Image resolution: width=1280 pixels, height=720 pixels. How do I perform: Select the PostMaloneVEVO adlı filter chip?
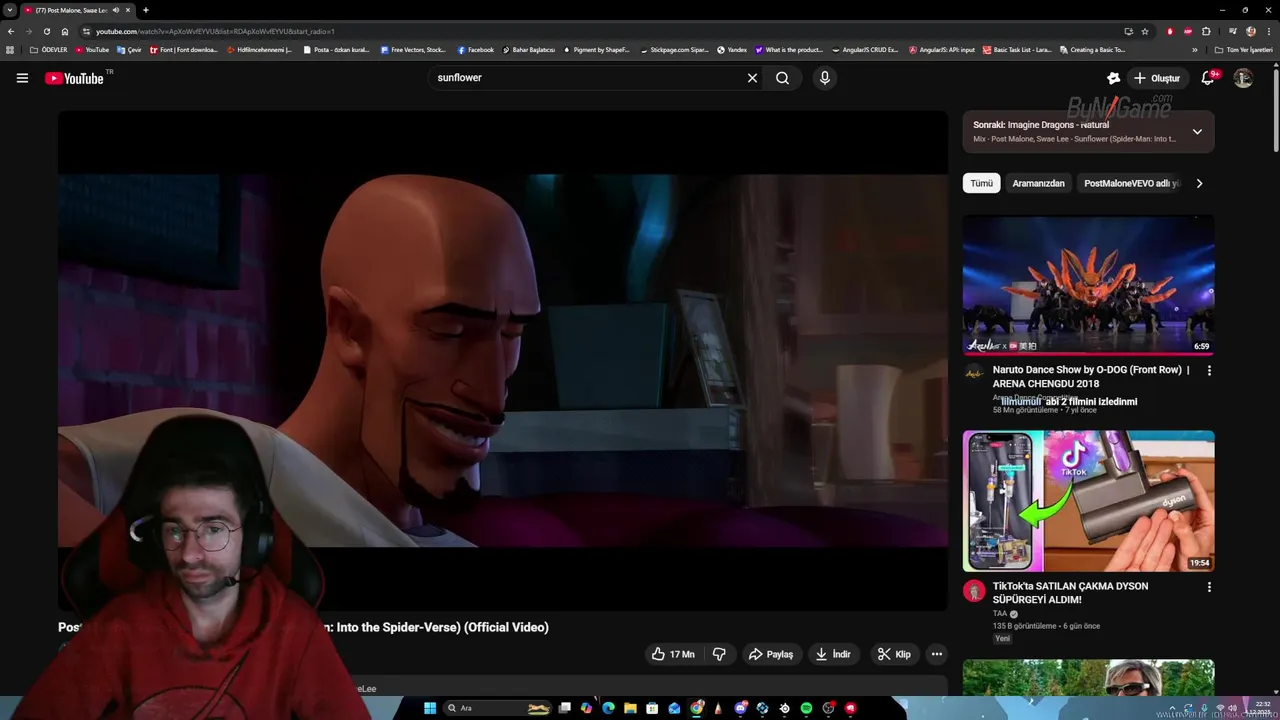pos(1130,183)
